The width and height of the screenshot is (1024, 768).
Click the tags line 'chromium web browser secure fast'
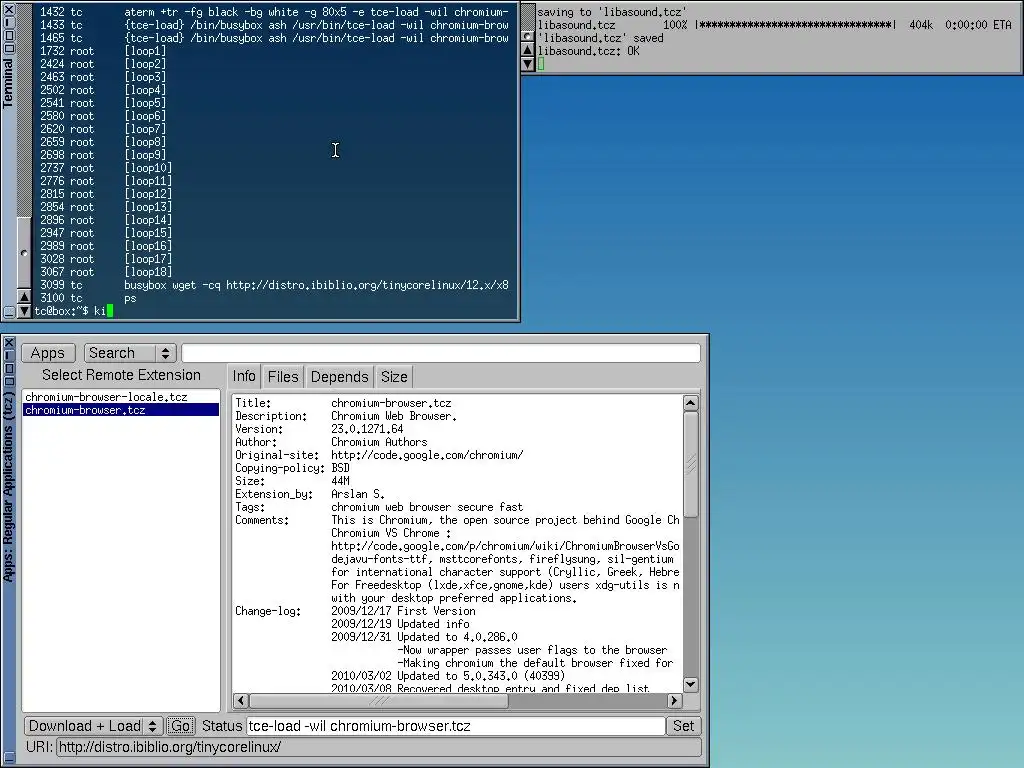pyautogui.click(x=427, y=507)
